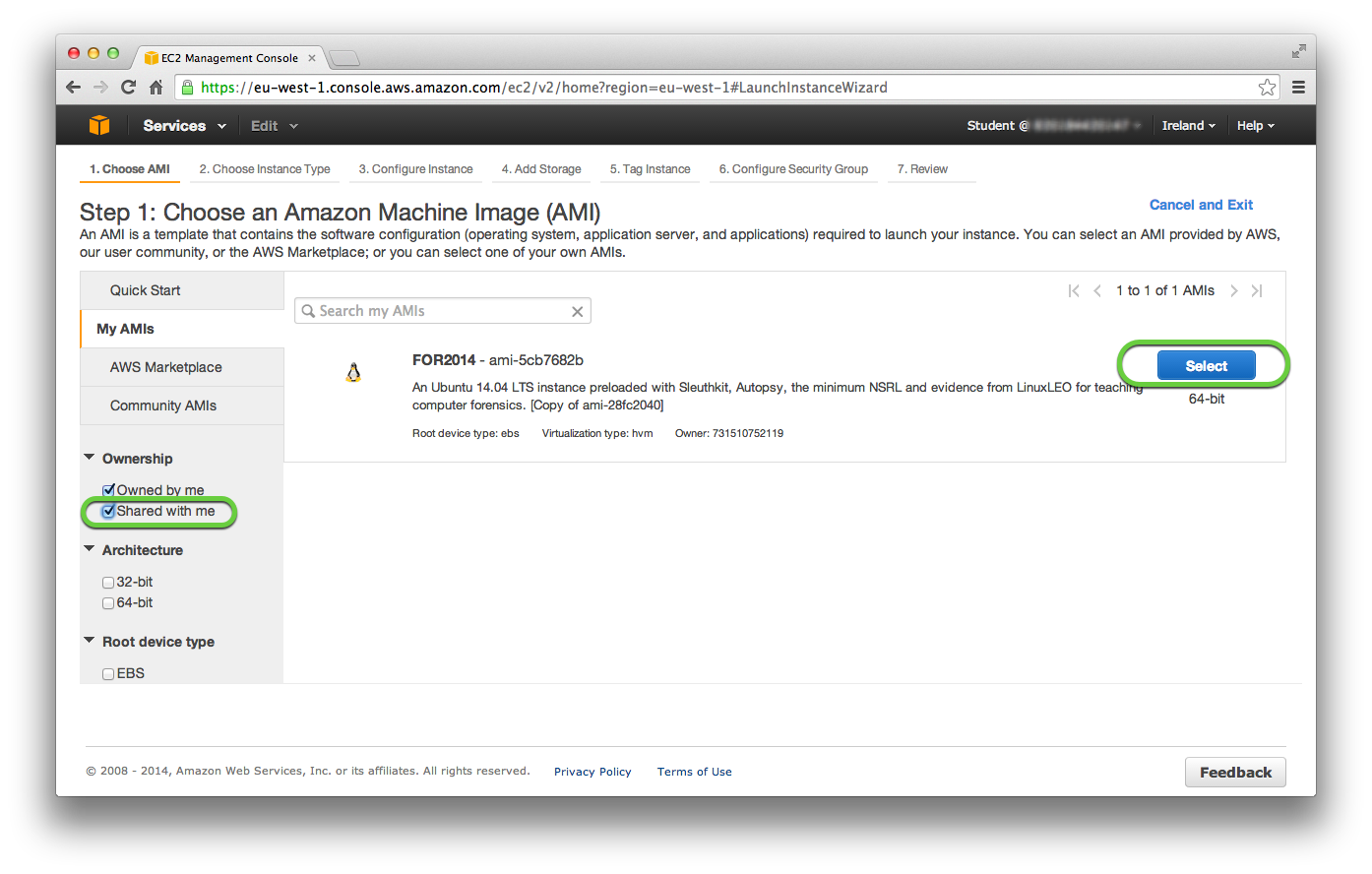The width and height of the screenshot is (1372, 874).
Task: Click the Cancel and Exit link
Action: click(x=1201, y=205)
